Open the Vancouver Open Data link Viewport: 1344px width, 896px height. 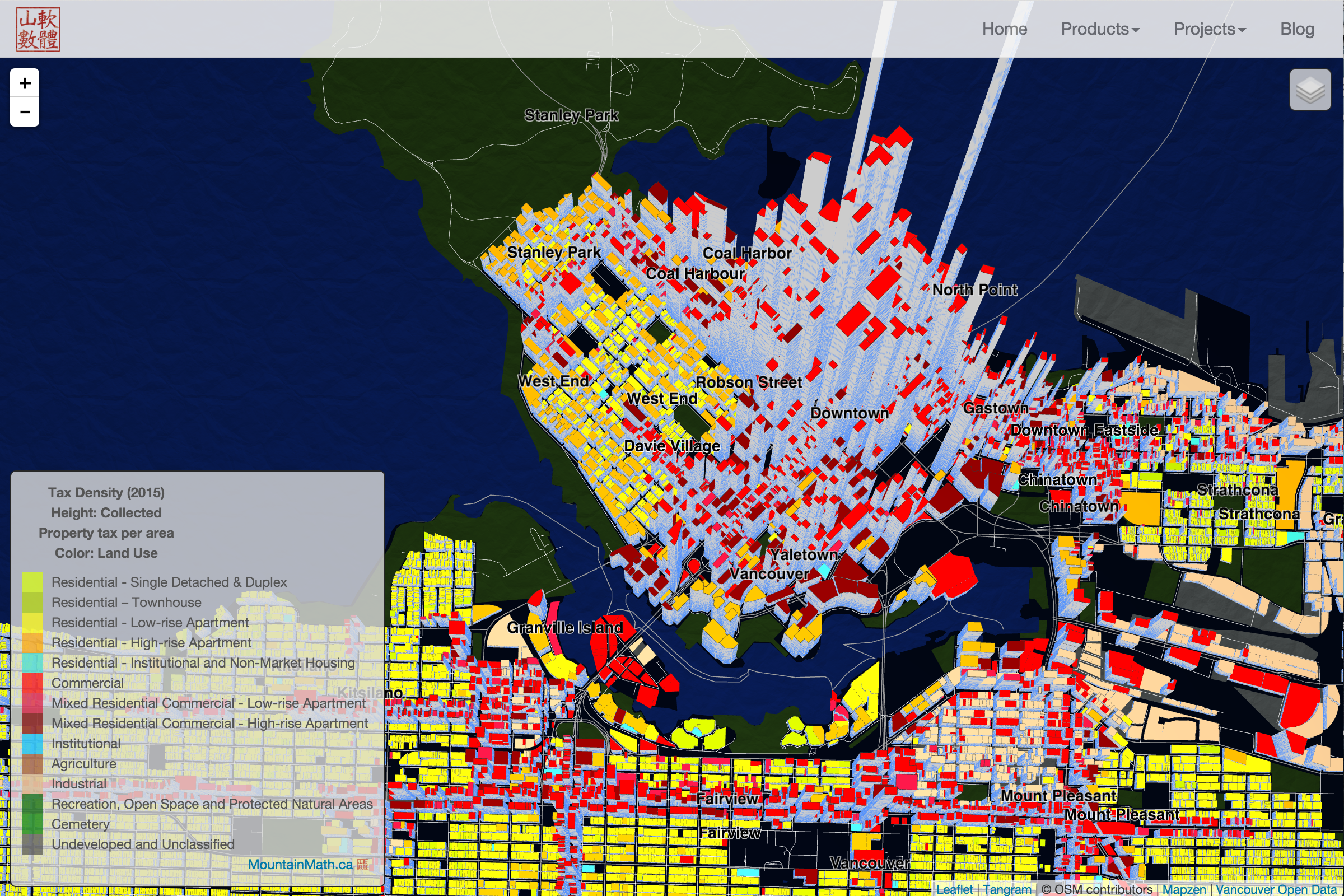click(1276, 889)
